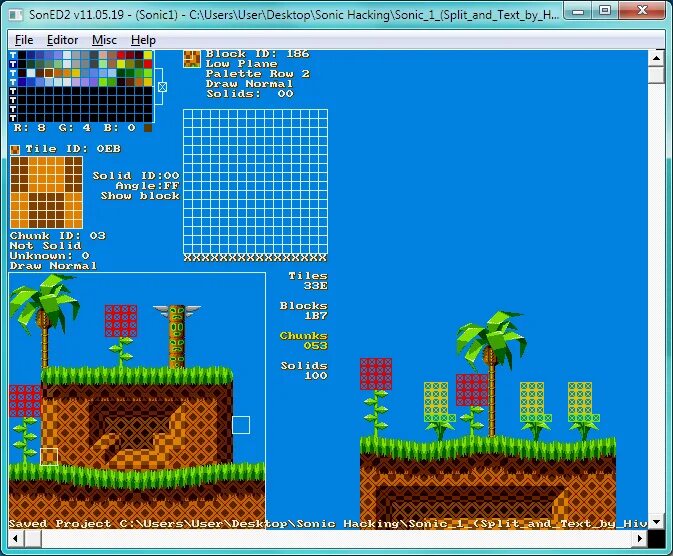Viewport: 673px width, 556px height.
Task: Click the T marker of the third palette row
Action: click(13, 73)
